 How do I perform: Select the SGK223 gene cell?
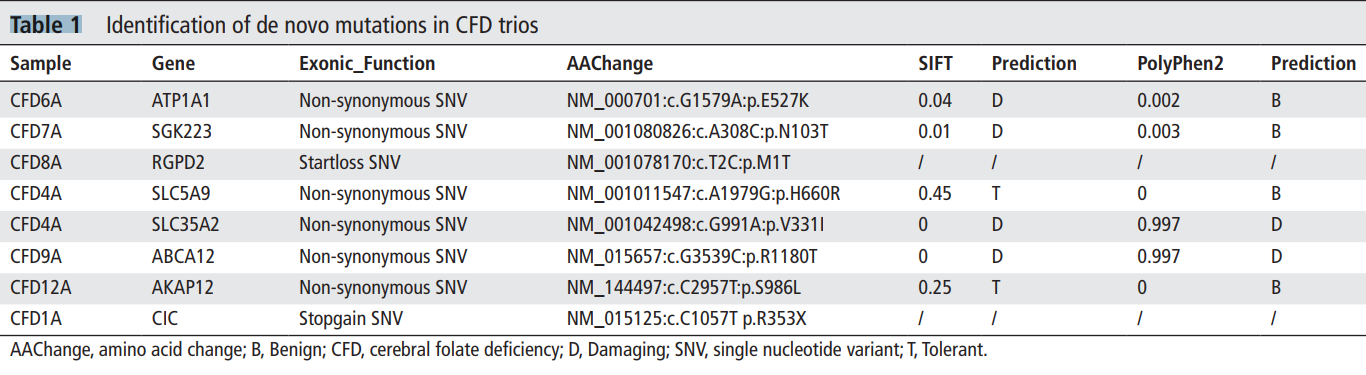tap(182, 132)
